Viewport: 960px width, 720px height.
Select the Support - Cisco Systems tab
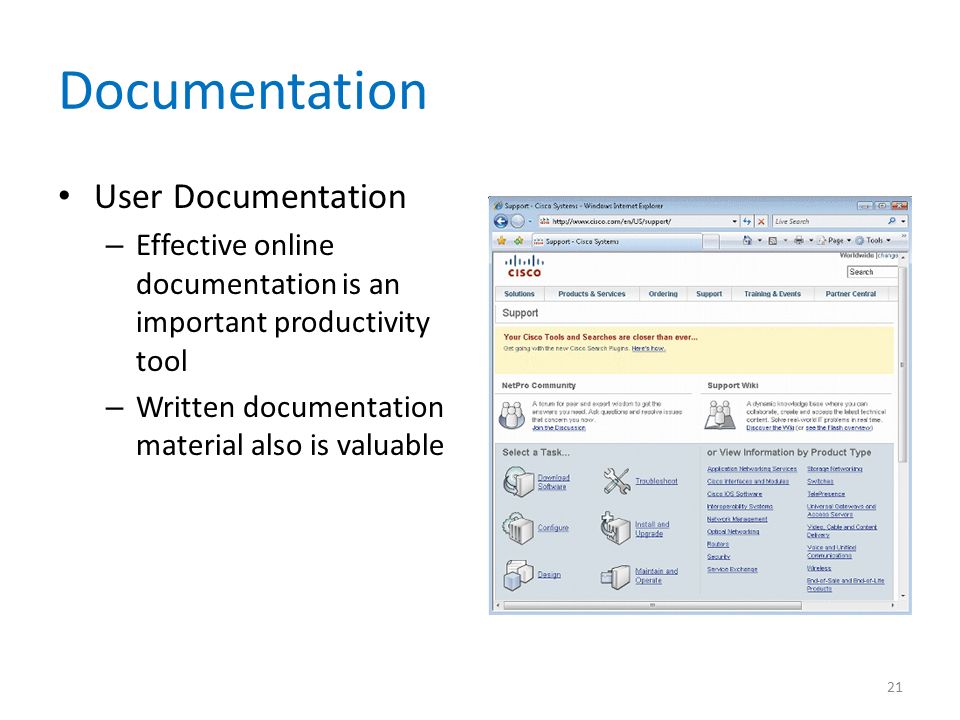pos(617,241)
